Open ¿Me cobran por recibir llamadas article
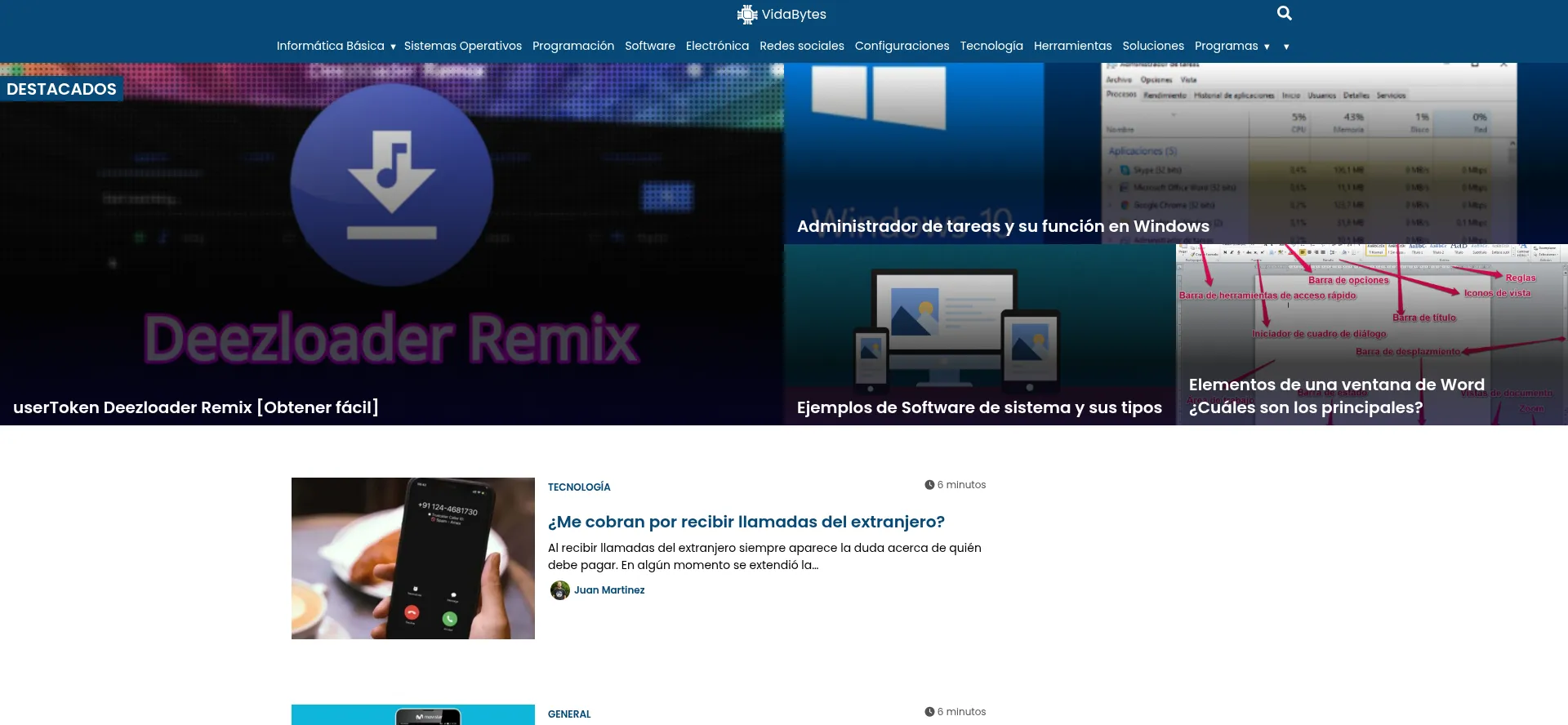Viewport: 1568px width, 725px height. 746,522
